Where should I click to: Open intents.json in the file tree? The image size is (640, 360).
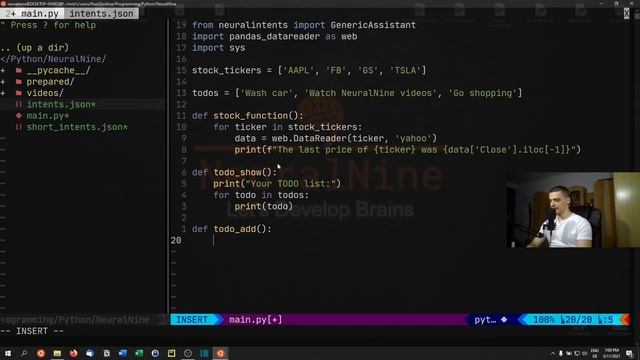(61, 104)
